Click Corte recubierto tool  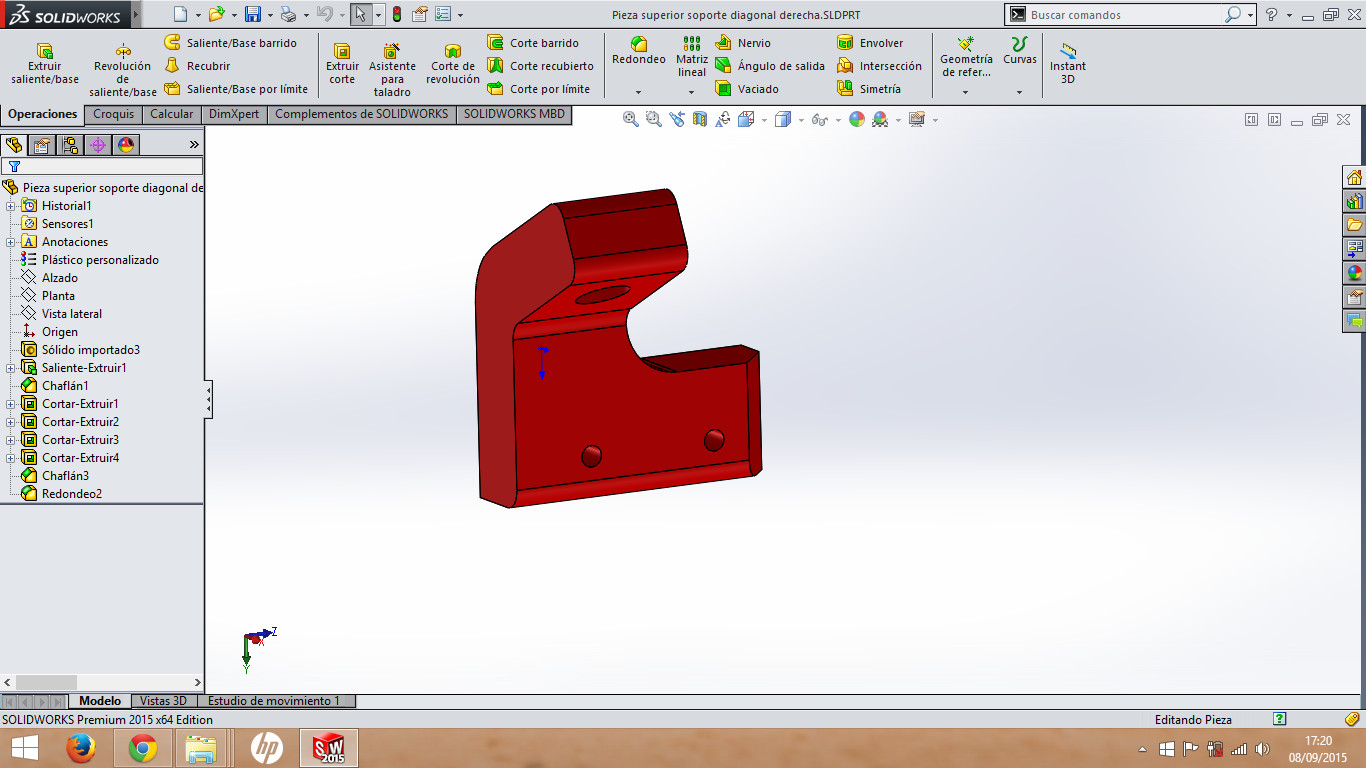[x=540, y=66]
